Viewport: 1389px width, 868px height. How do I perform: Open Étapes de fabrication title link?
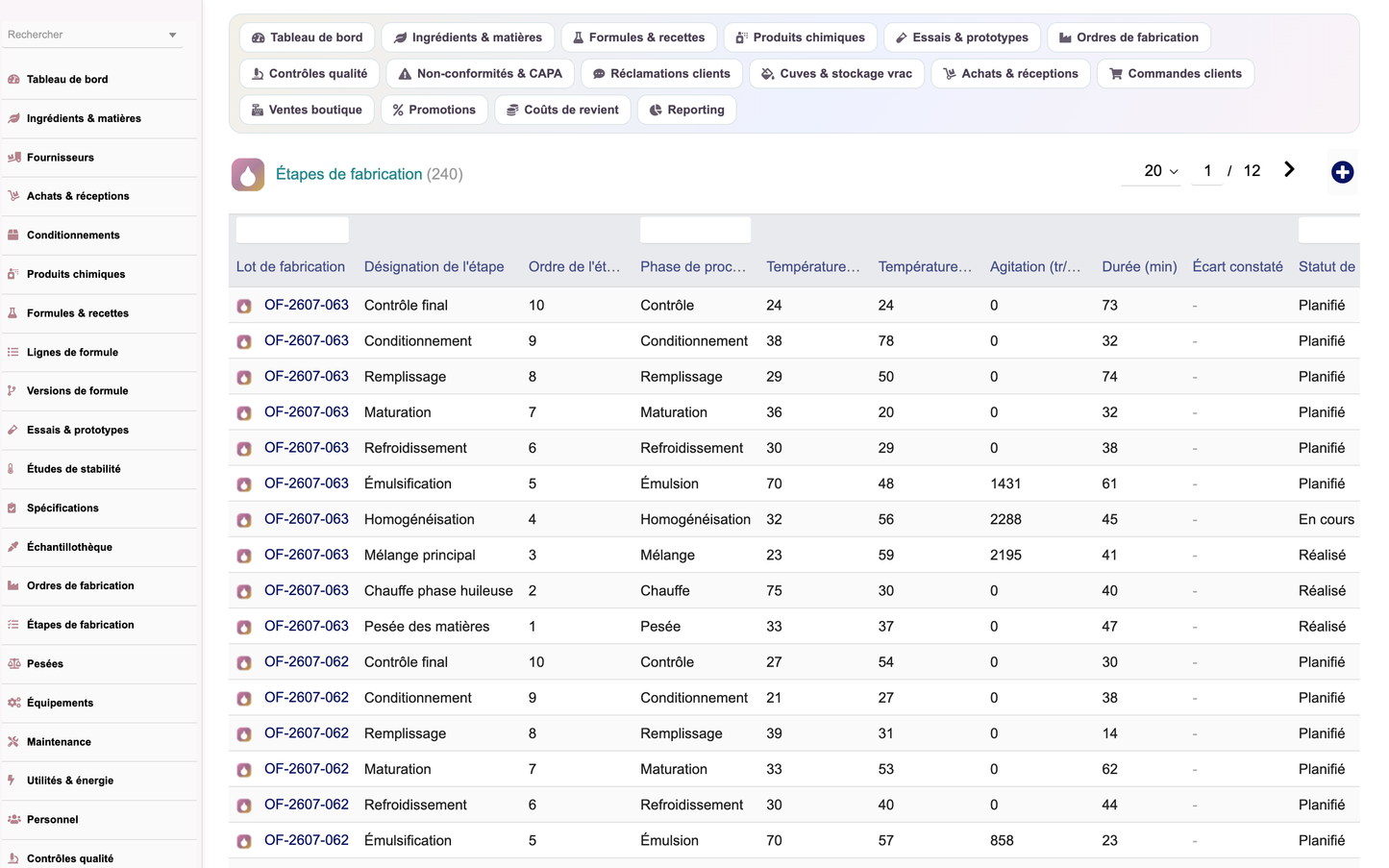pyautogui.click(x=349, y=174)
